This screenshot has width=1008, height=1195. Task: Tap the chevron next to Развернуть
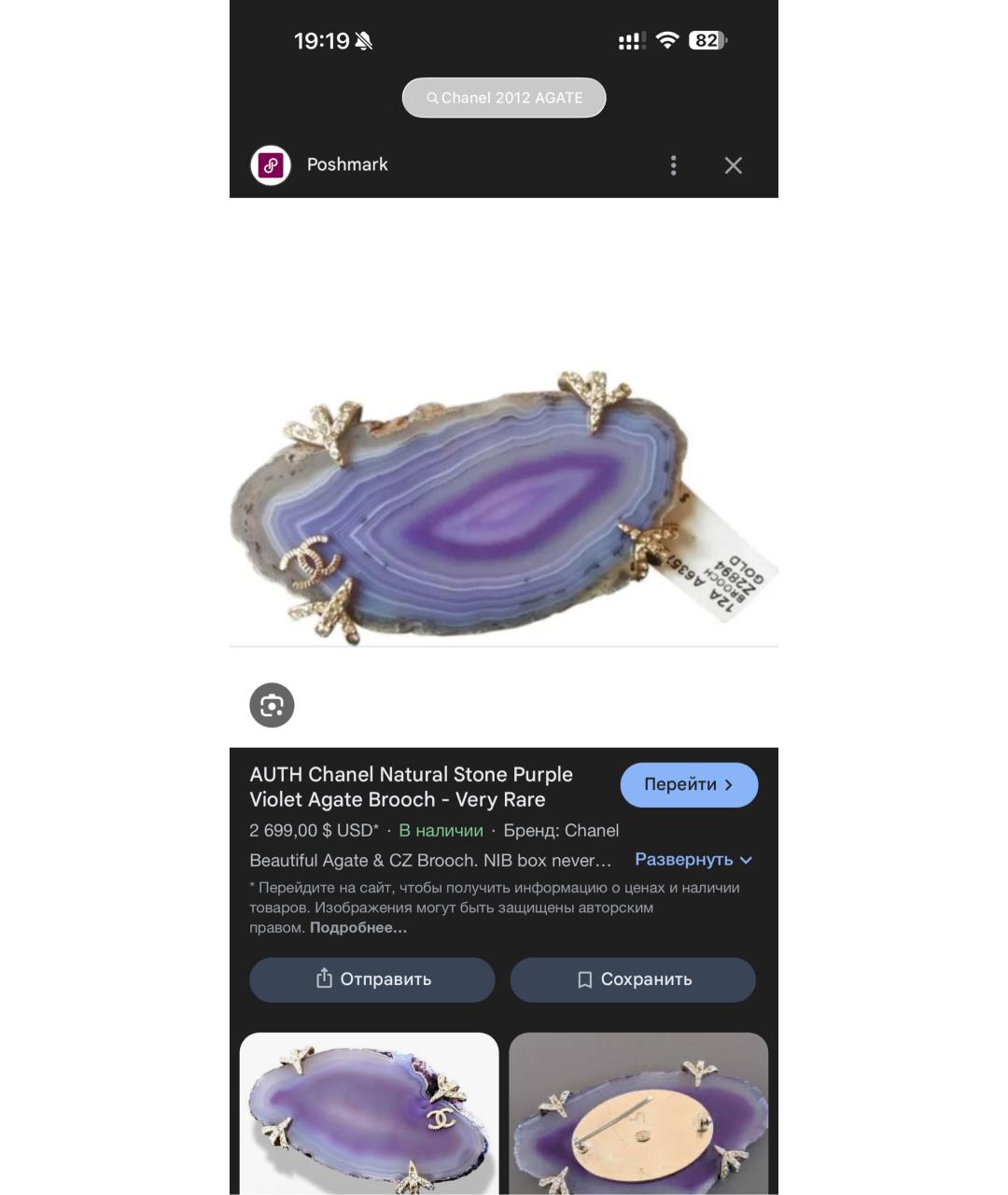click(746, 860)
